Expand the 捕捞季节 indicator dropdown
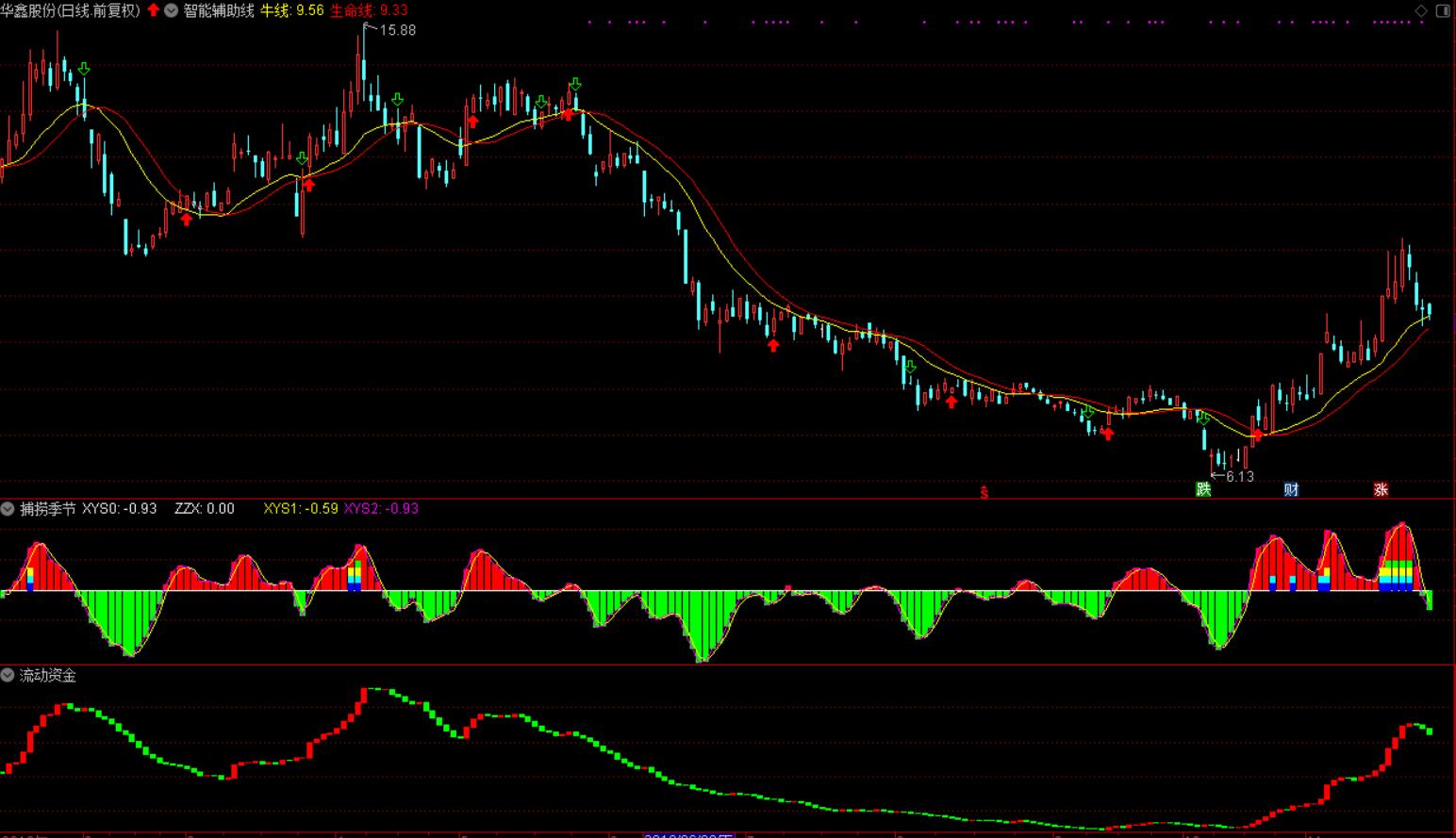Screen dimensions: 1456x838 (x=8, y=509)
